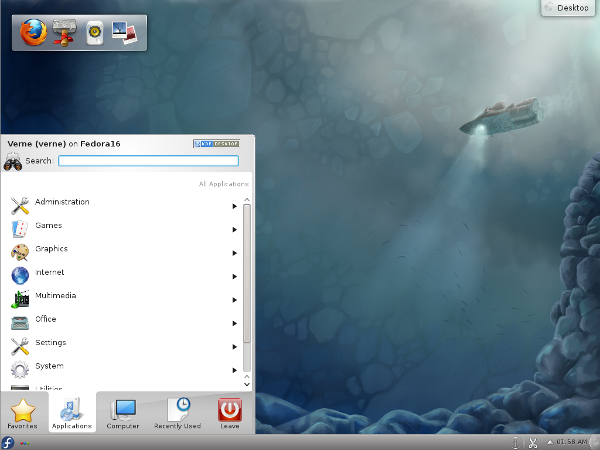Click the KDE Desktop badge
Screen dimensions: 600x450
tap(216, 143)
